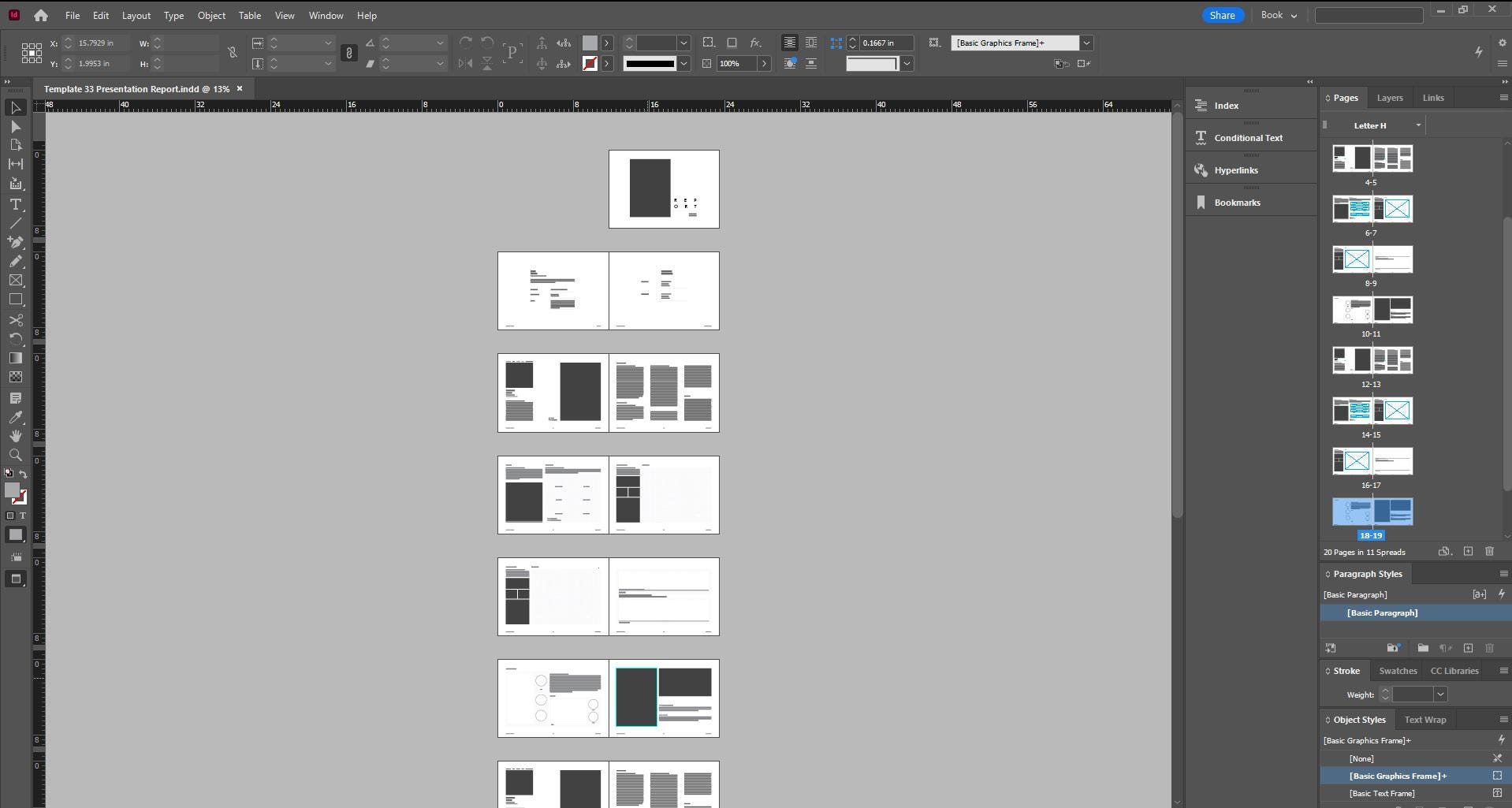The height and width of the screenshot is (808, 1512).
Task: Expand the Letter H page size dropdown
Action: click(x=1417, y=125)
